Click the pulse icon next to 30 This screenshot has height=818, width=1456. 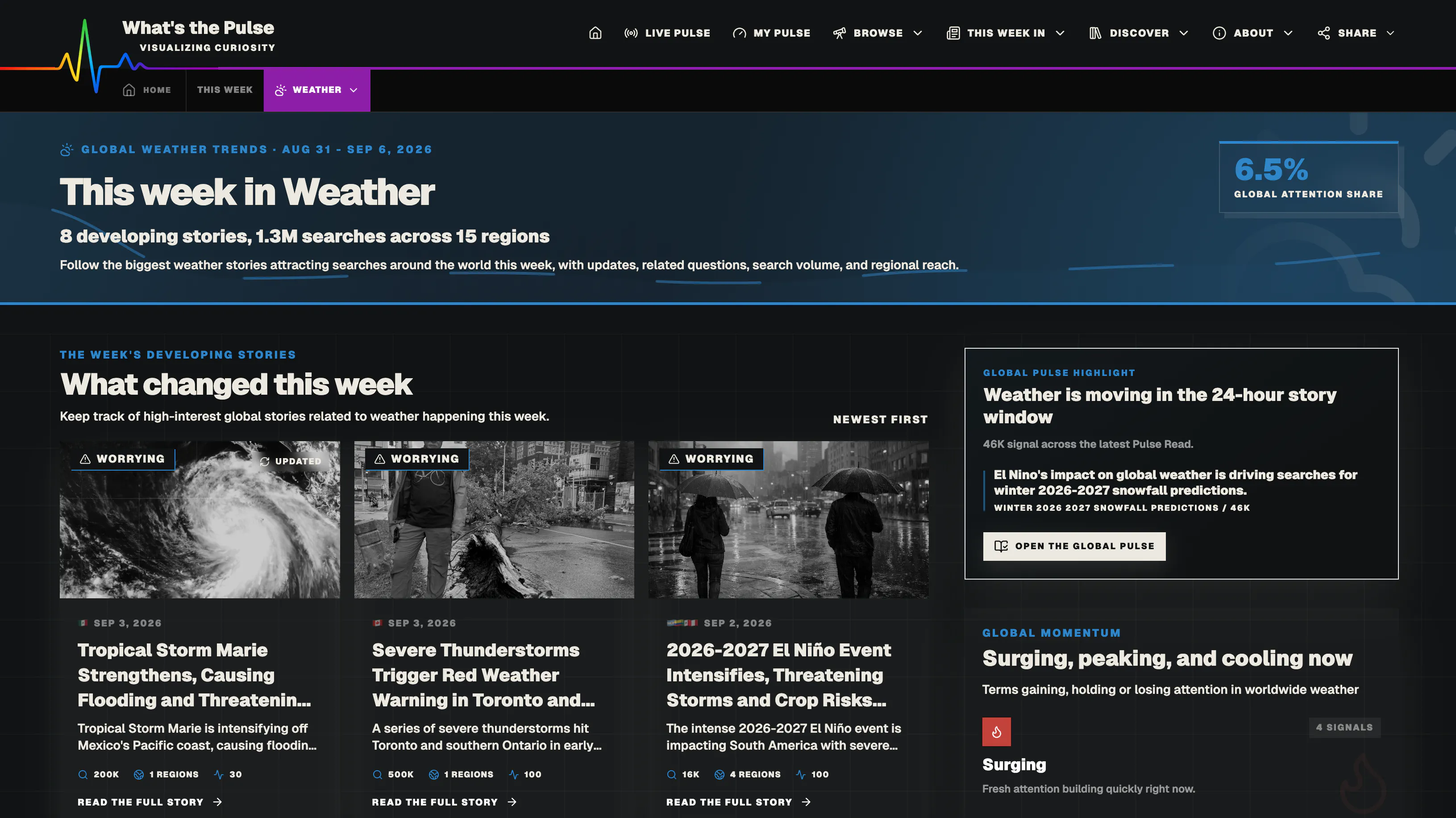point(219,775)
